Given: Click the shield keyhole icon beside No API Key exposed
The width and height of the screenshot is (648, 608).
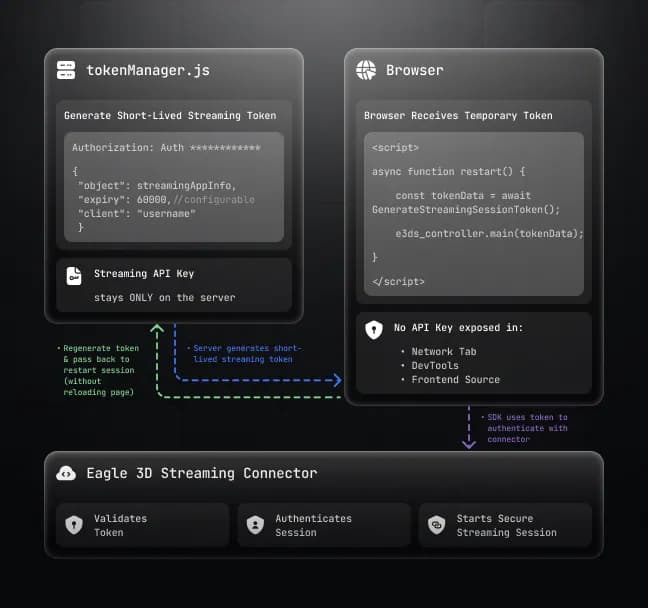Looking at the screenshot, I should coord(374,330).
